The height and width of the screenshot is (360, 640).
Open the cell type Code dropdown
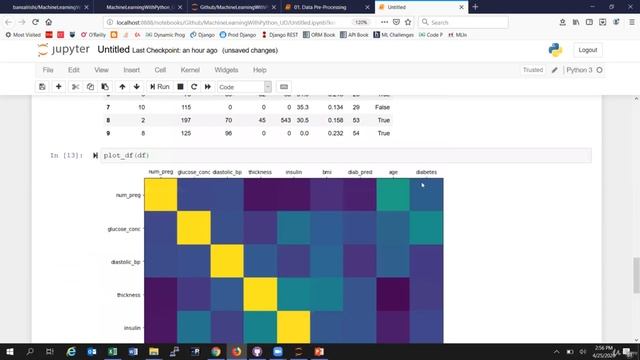click(244, 87)
